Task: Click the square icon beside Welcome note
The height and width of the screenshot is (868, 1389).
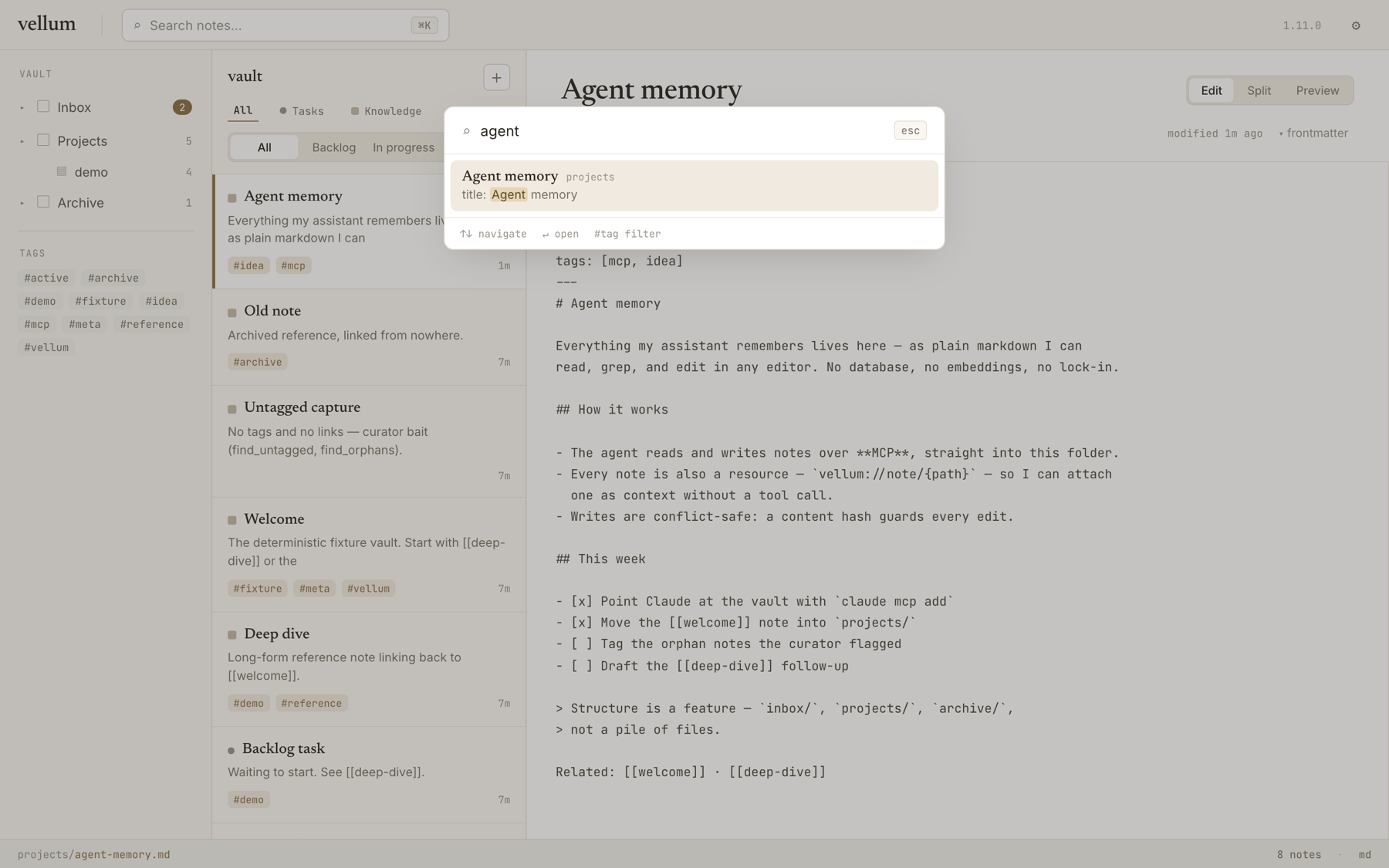Action: tap(231, 520)
